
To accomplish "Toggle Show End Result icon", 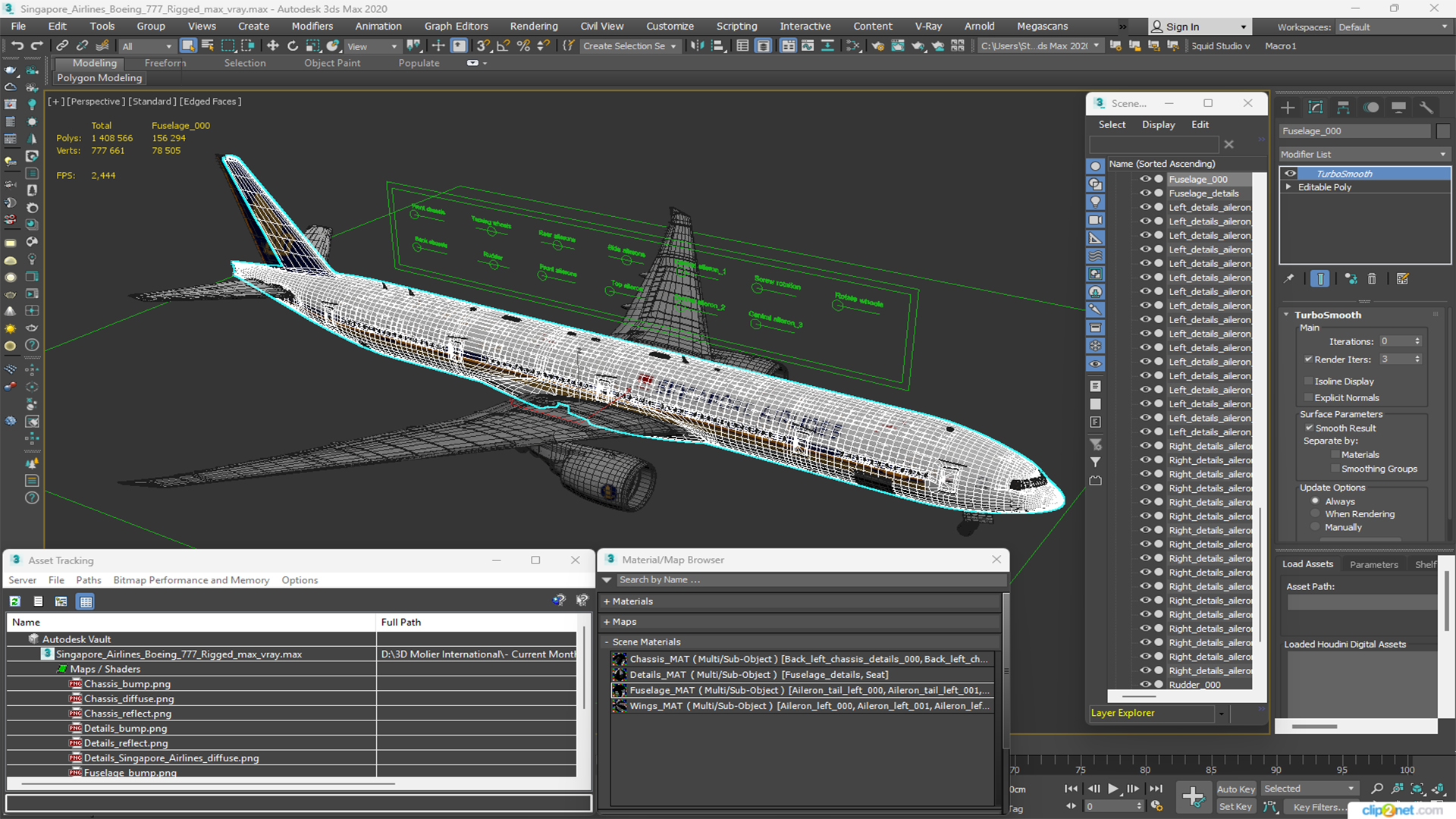I will click(x=1319, y=279).
